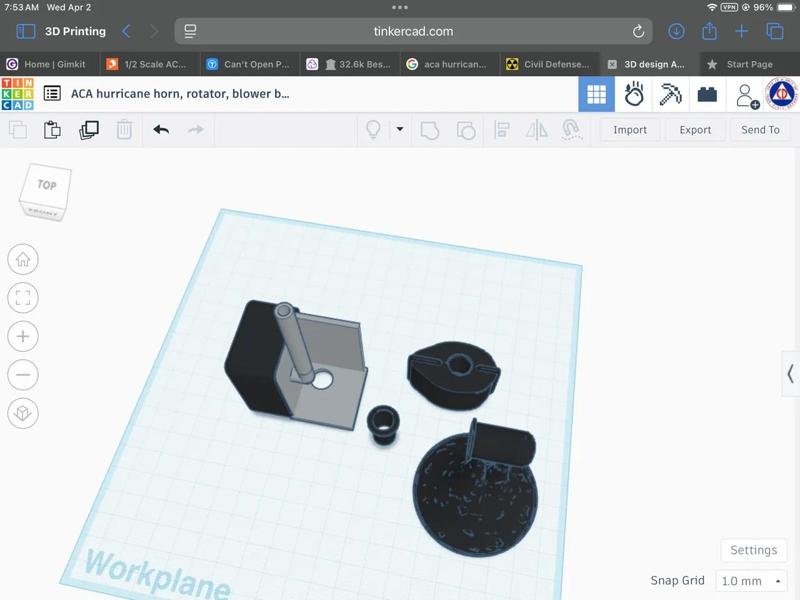The image size is (800, 600).
Task: Zoom out with the minus button
Action: [x=23, y=374]
